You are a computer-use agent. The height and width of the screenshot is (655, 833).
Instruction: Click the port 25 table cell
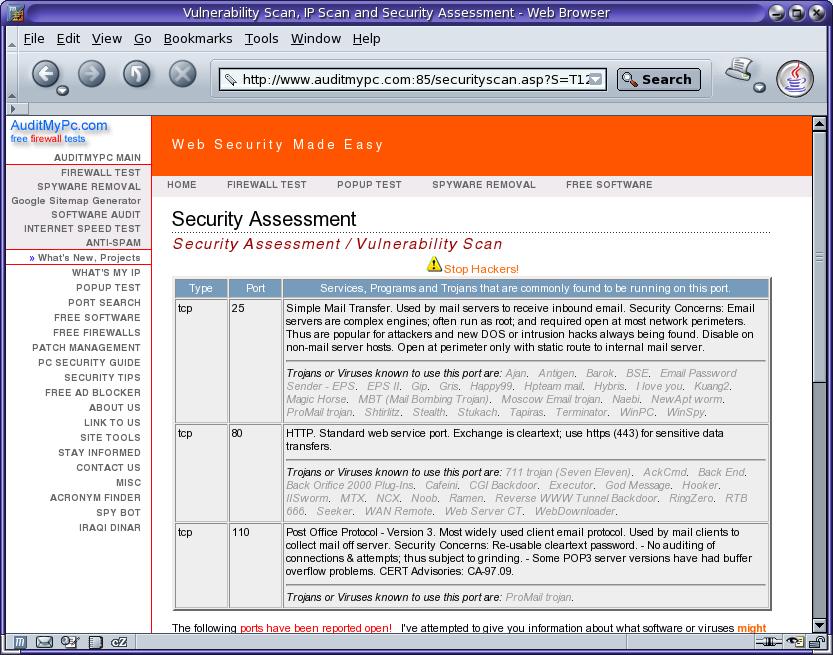(255, 361)
